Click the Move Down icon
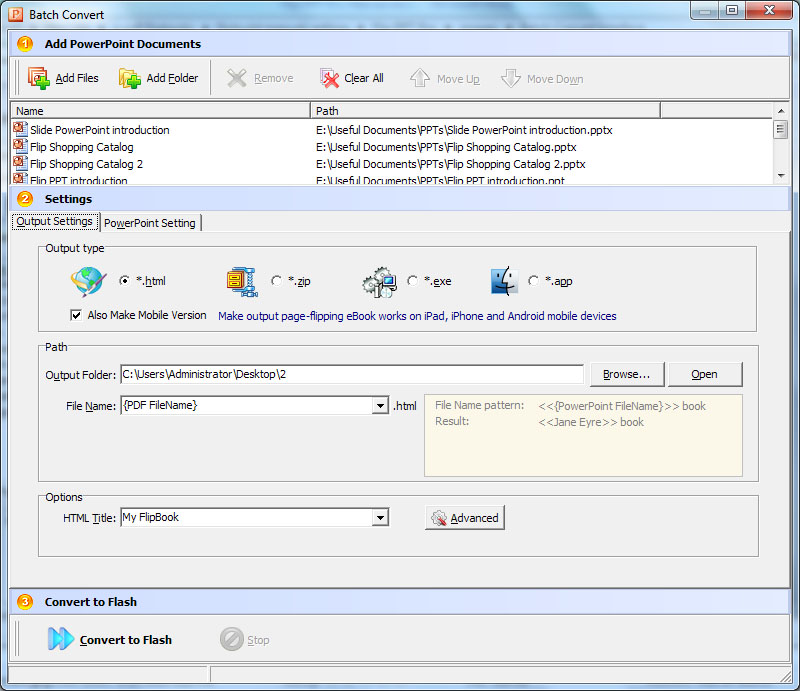The width and height of the screenshot is (800, 691). (512, 77)
